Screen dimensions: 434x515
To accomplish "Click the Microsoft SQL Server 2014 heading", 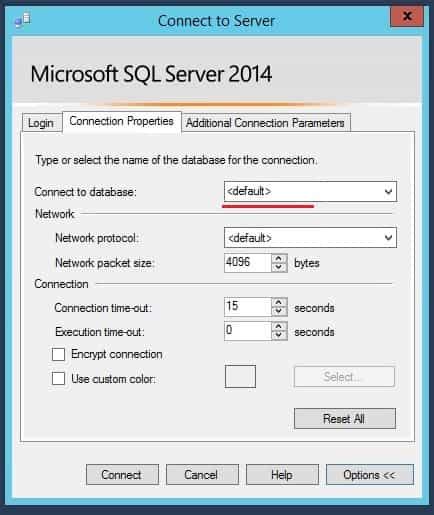I will click(151, 74).
